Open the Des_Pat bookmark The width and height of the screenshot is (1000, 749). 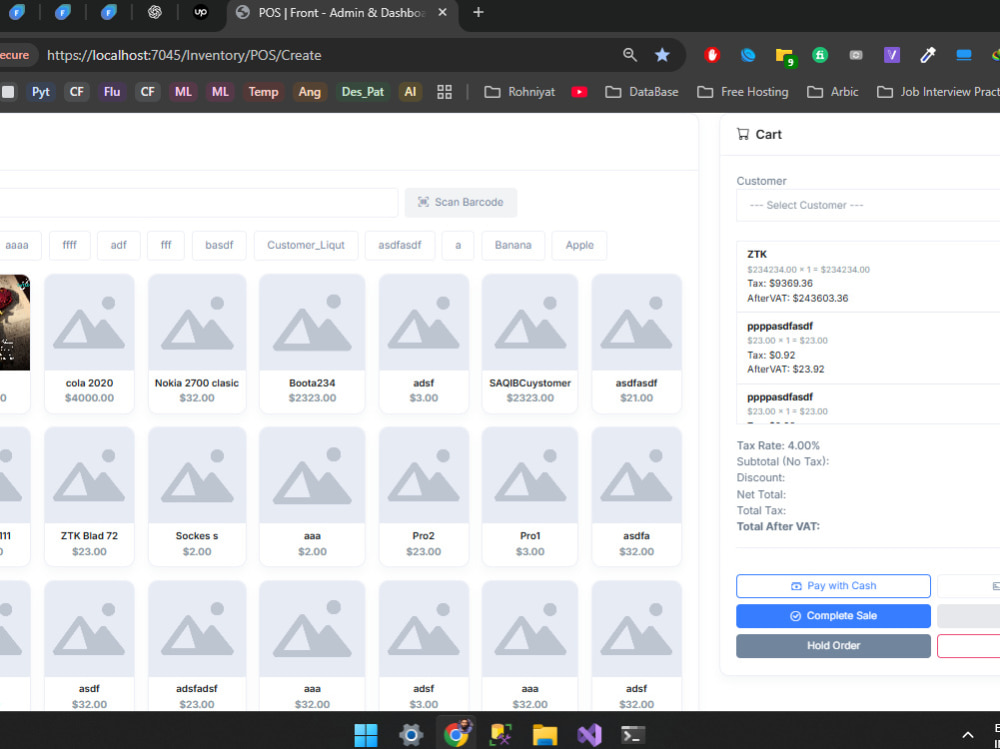tap(363, 92)
